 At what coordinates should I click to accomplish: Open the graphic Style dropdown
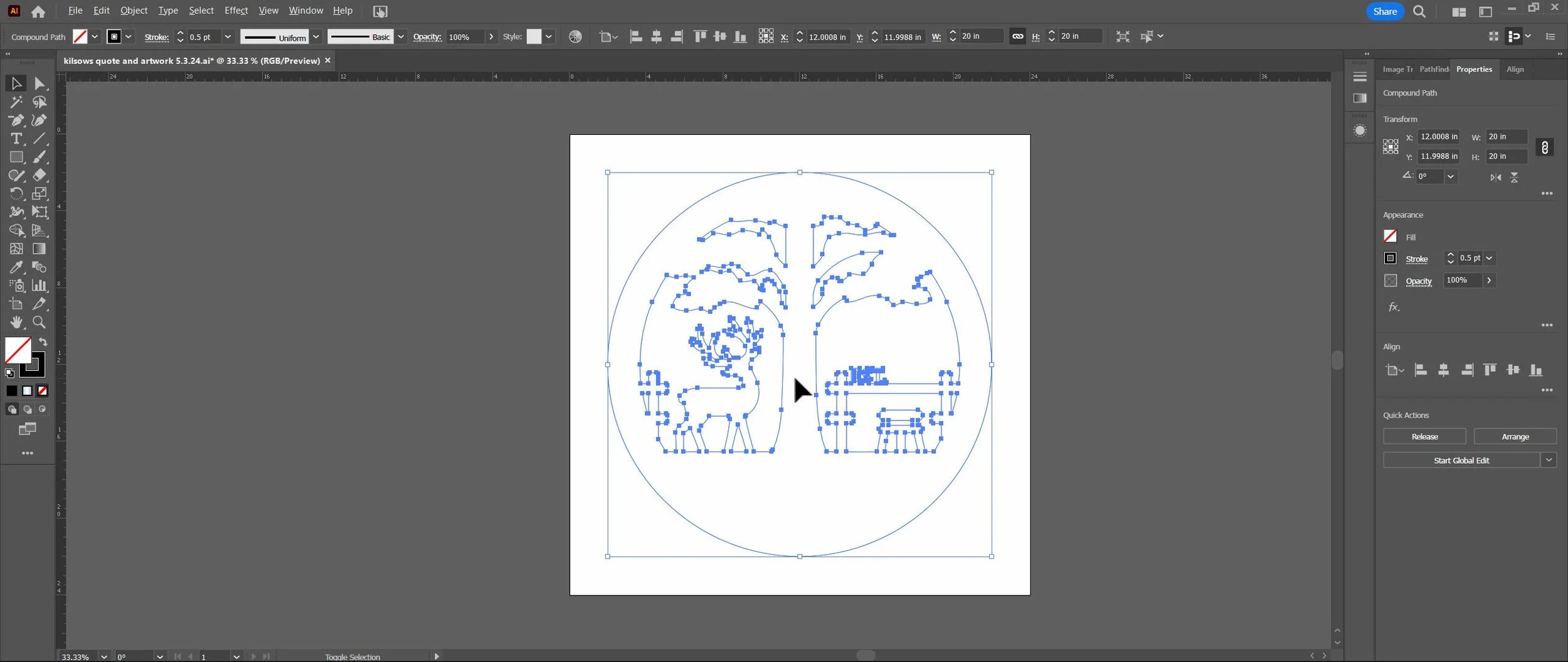pos(549,36)
